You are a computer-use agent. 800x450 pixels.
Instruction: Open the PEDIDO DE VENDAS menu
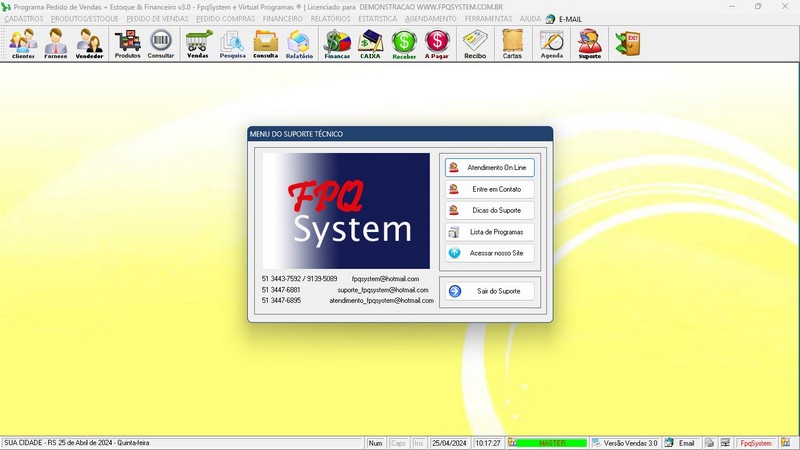[157, 19]
